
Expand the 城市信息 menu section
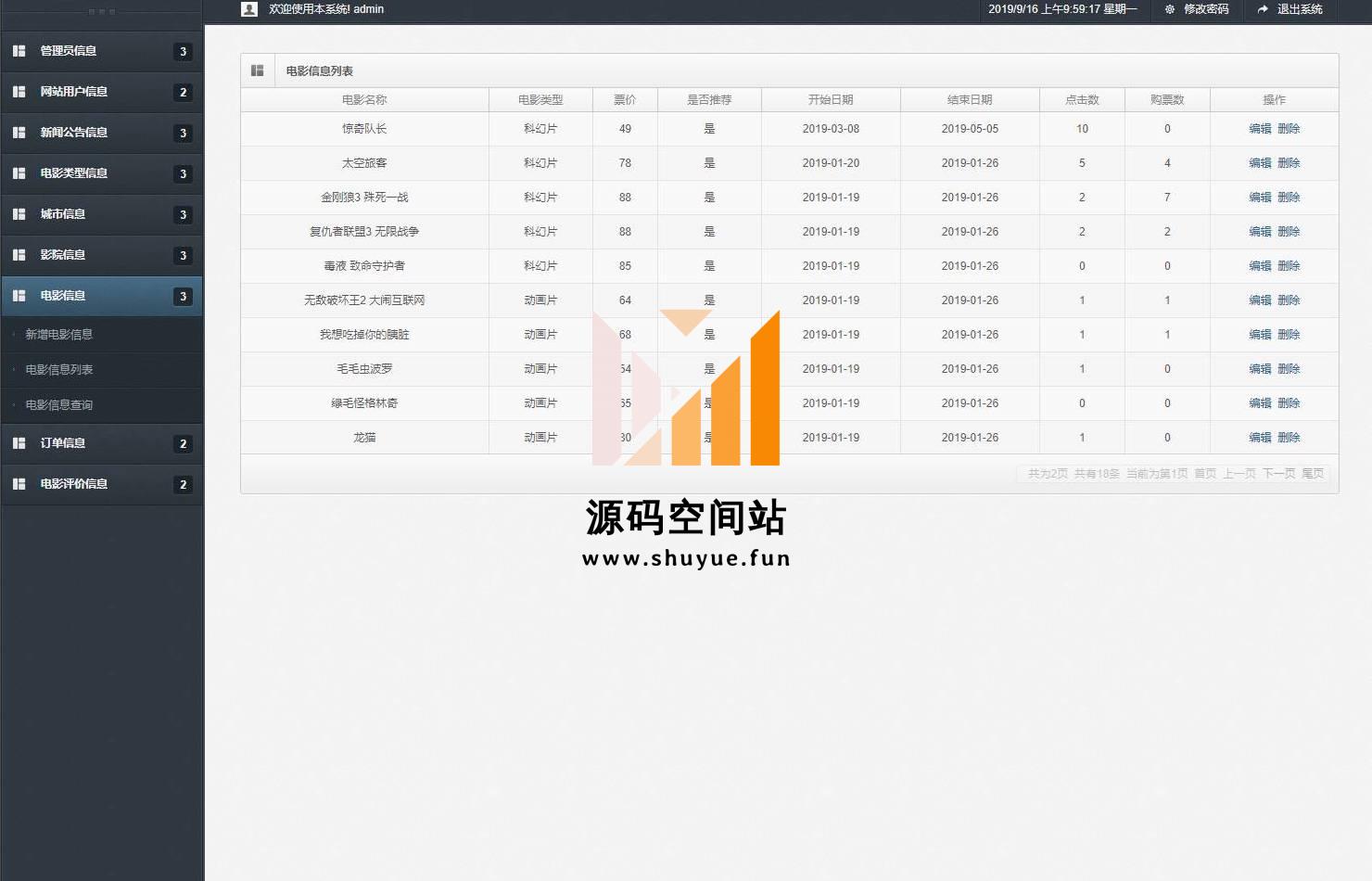[102, 214]
